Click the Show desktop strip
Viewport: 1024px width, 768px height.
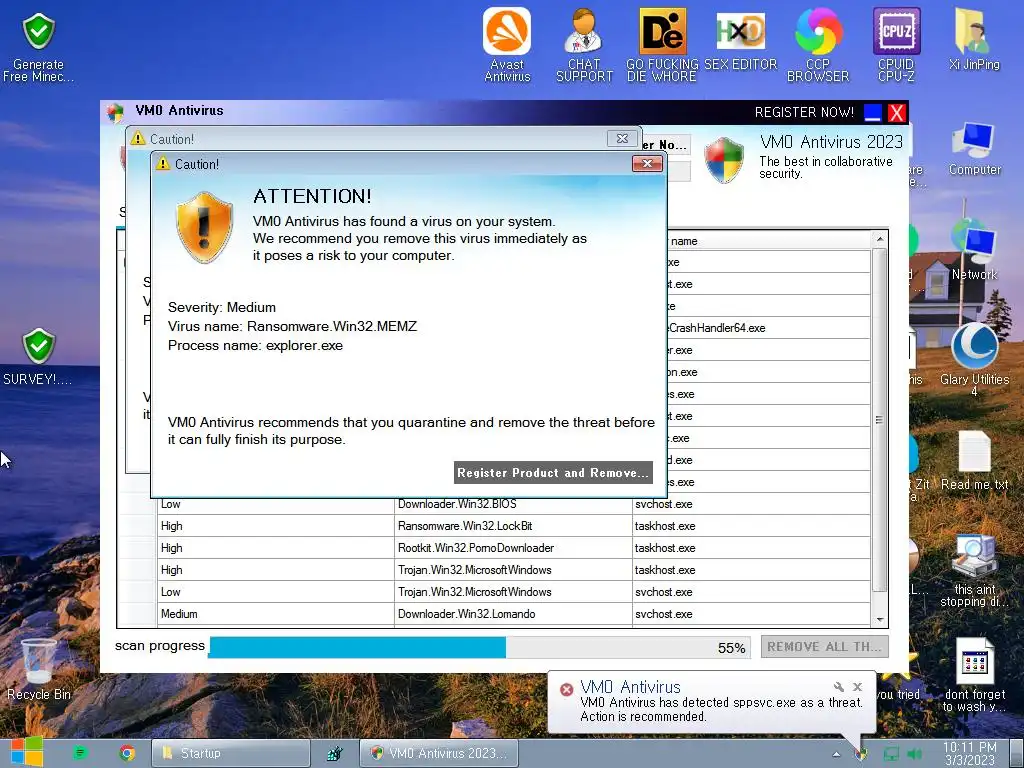click(1016, 753)
